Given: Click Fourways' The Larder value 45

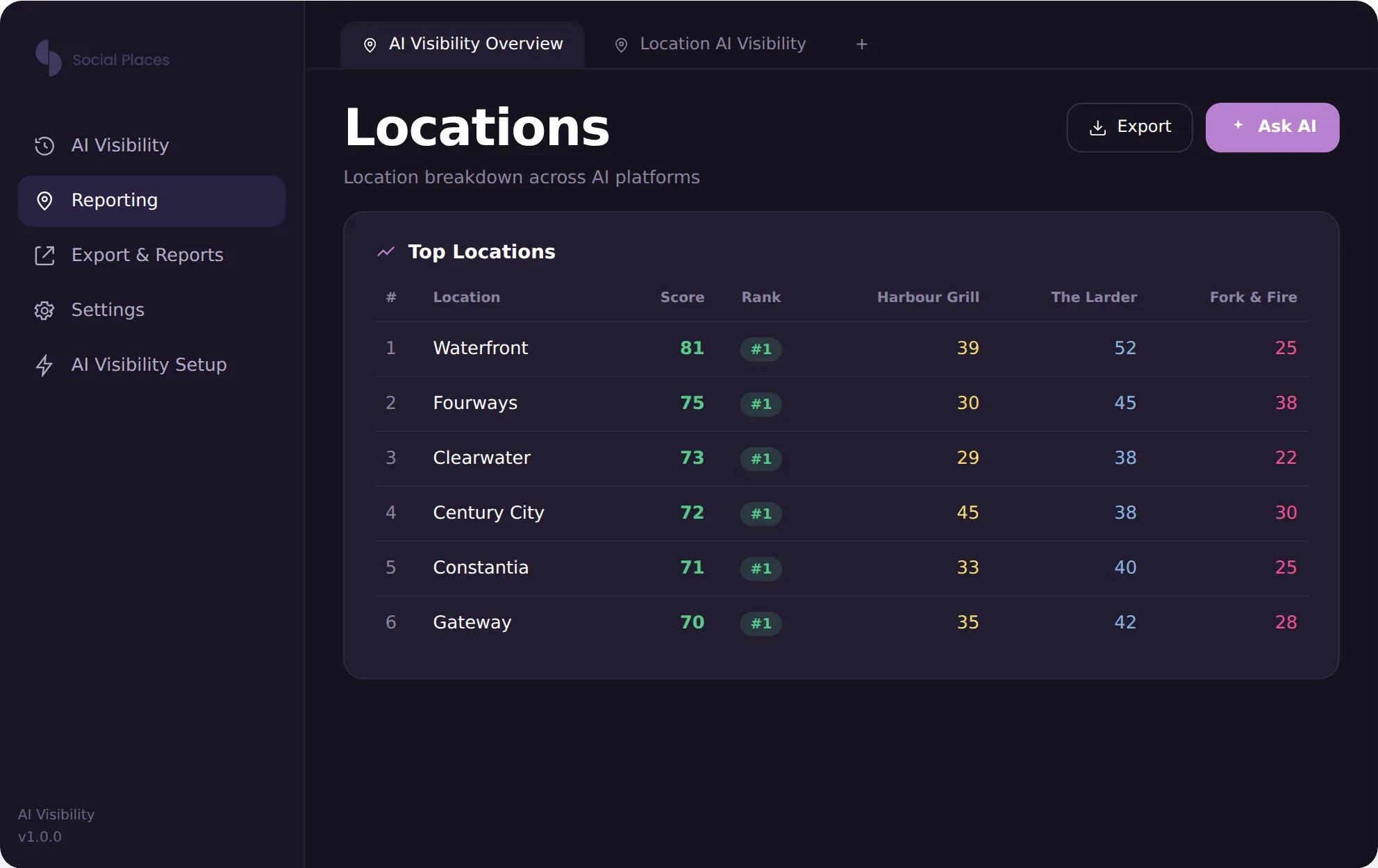Looking at the screenshot, I should pos(1125,403).
